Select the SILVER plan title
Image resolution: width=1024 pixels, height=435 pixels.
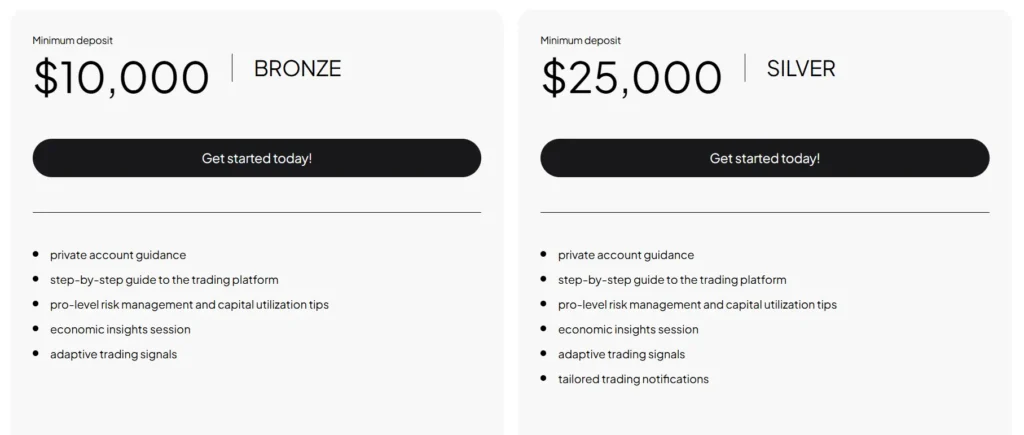click(800, 69)
